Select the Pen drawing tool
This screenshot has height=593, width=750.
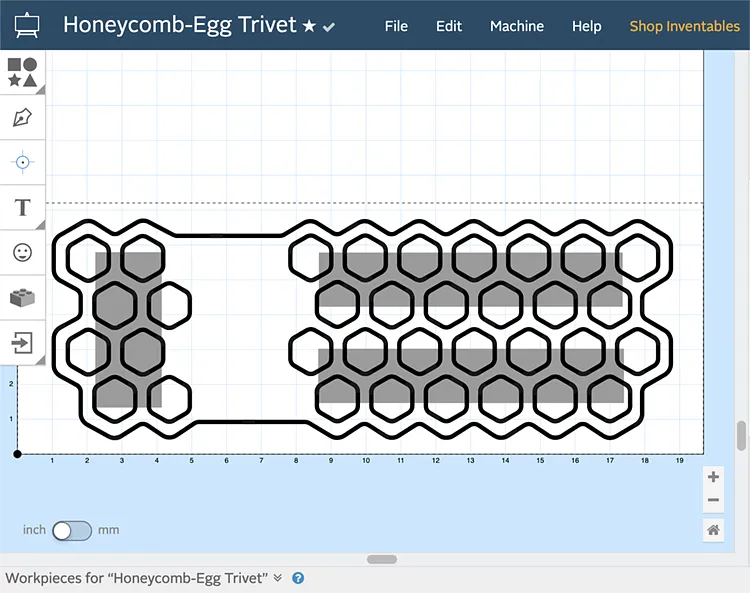point(22,117)
